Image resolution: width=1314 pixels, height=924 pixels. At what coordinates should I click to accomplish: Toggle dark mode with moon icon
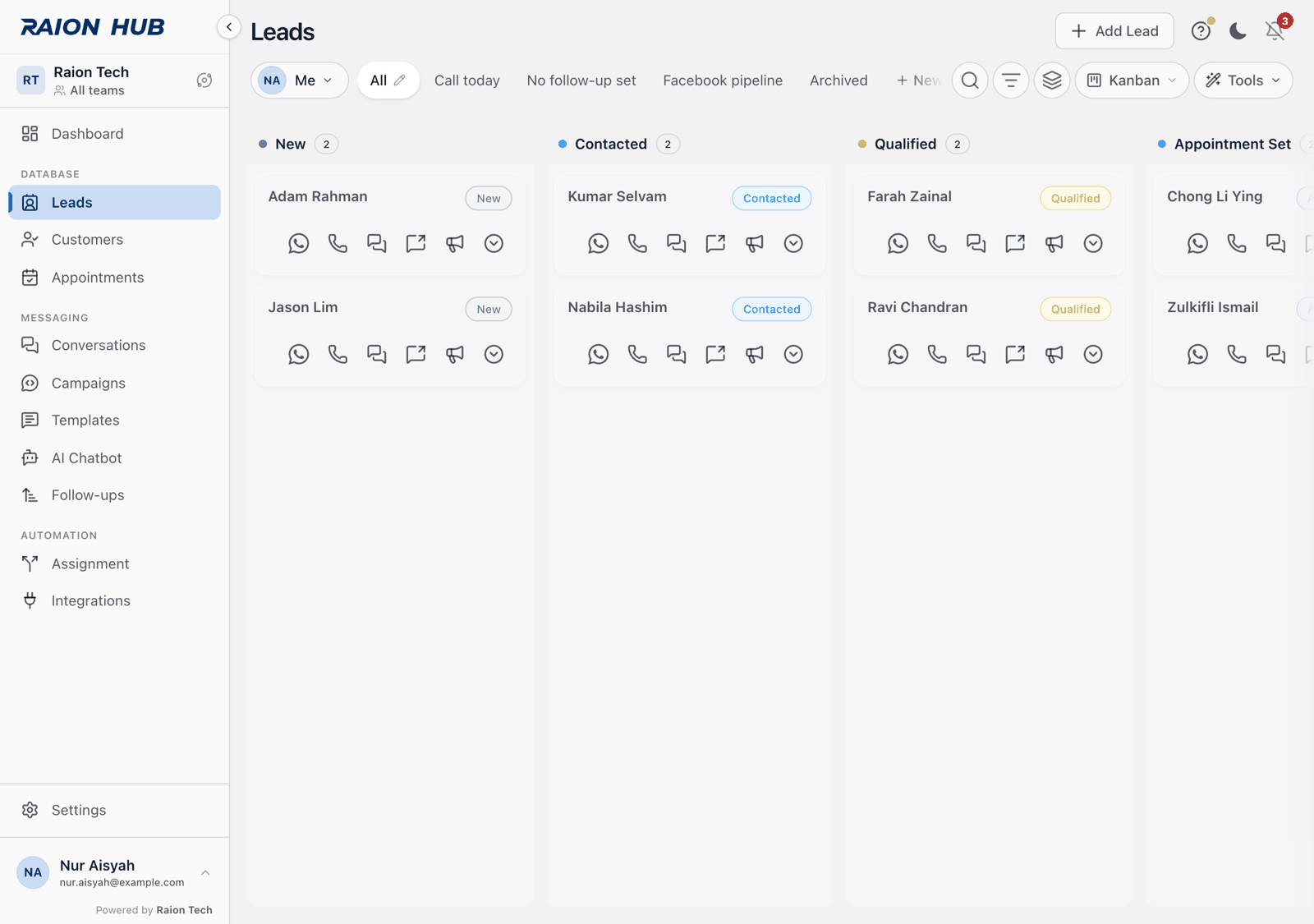[1238, 31]
